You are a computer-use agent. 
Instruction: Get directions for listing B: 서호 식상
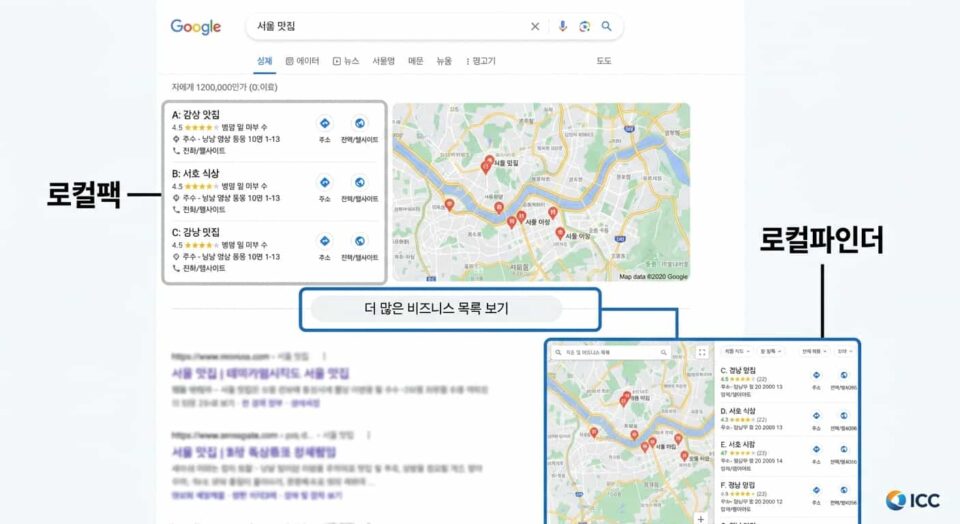324,182
